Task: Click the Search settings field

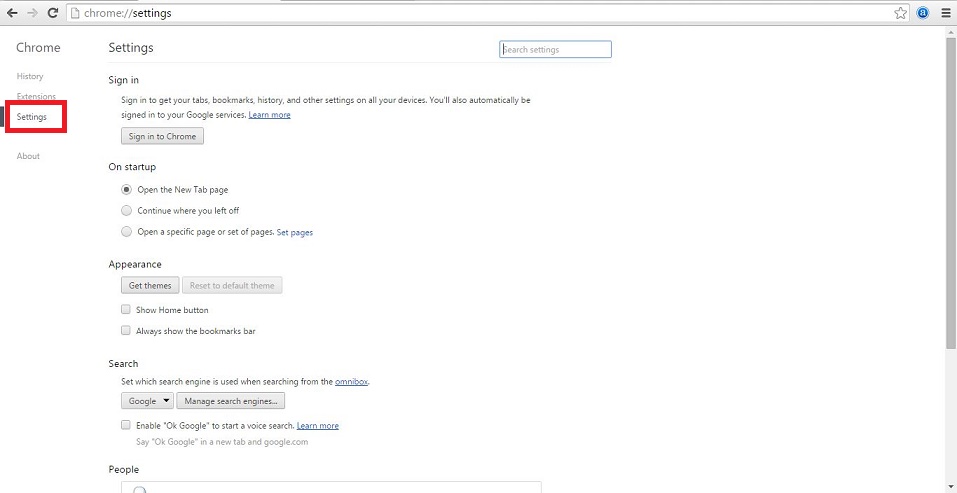Action: (x=555, y=49)
